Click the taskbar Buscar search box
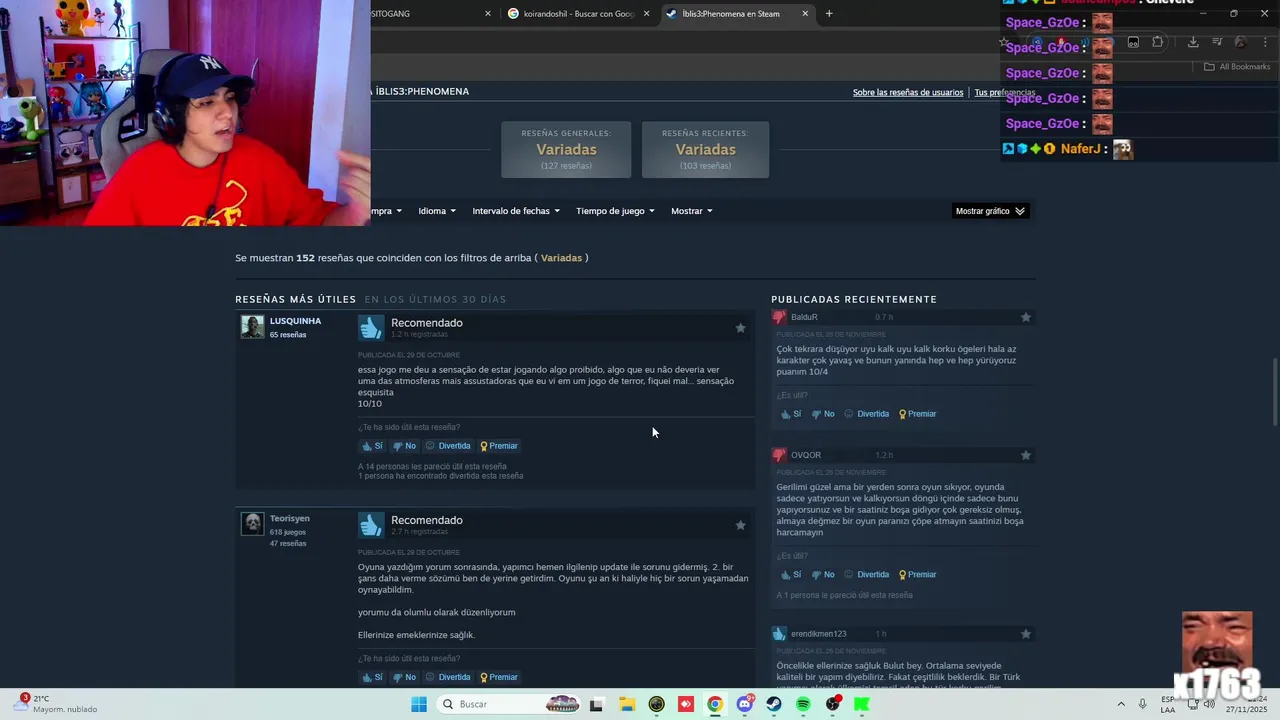1280x720 pixels. (510, 704)
